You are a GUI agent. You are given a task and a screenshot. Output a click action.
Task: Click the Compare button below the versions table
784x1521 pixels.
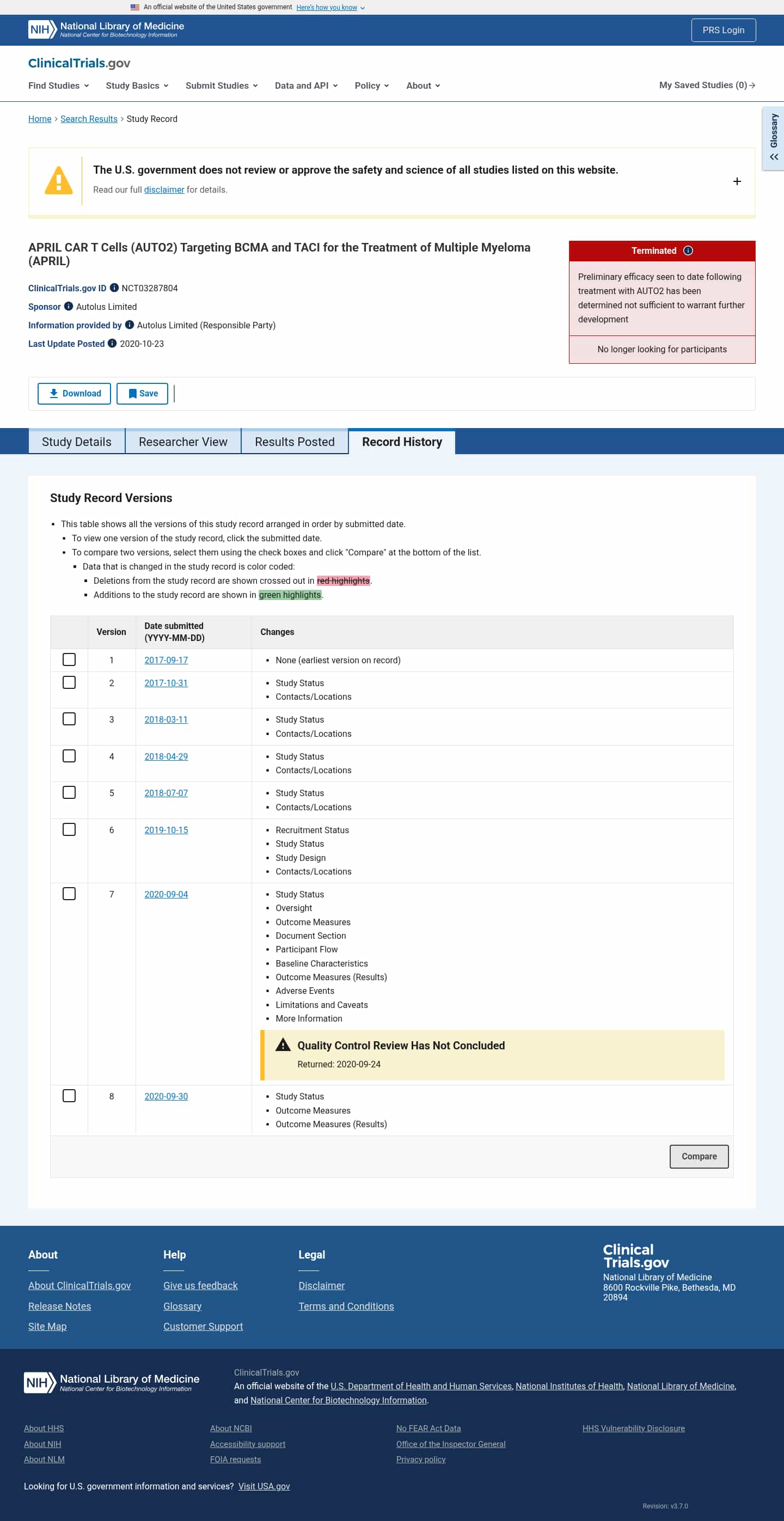click(699, 1157)
